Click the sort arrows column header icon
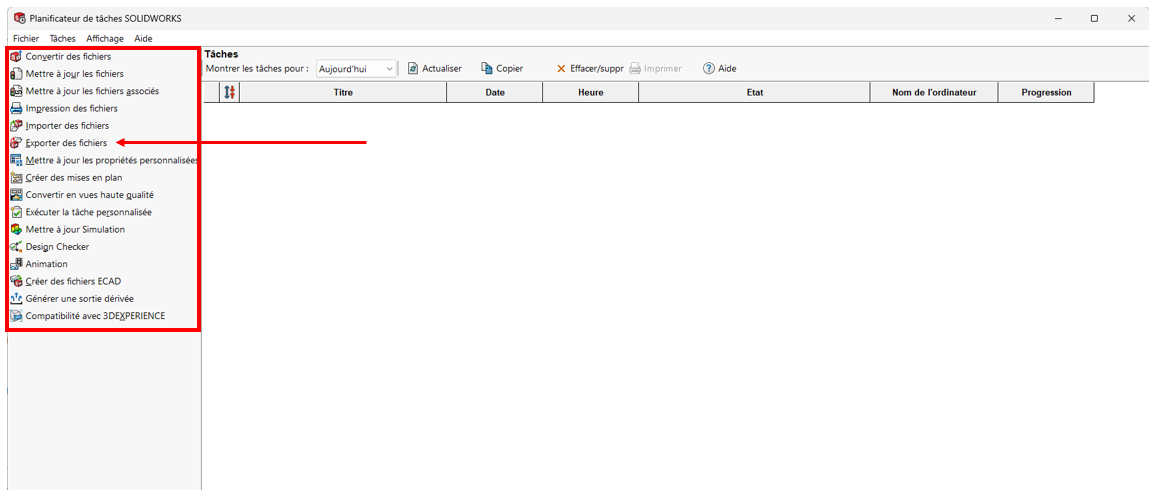 (x=229, y=93)
